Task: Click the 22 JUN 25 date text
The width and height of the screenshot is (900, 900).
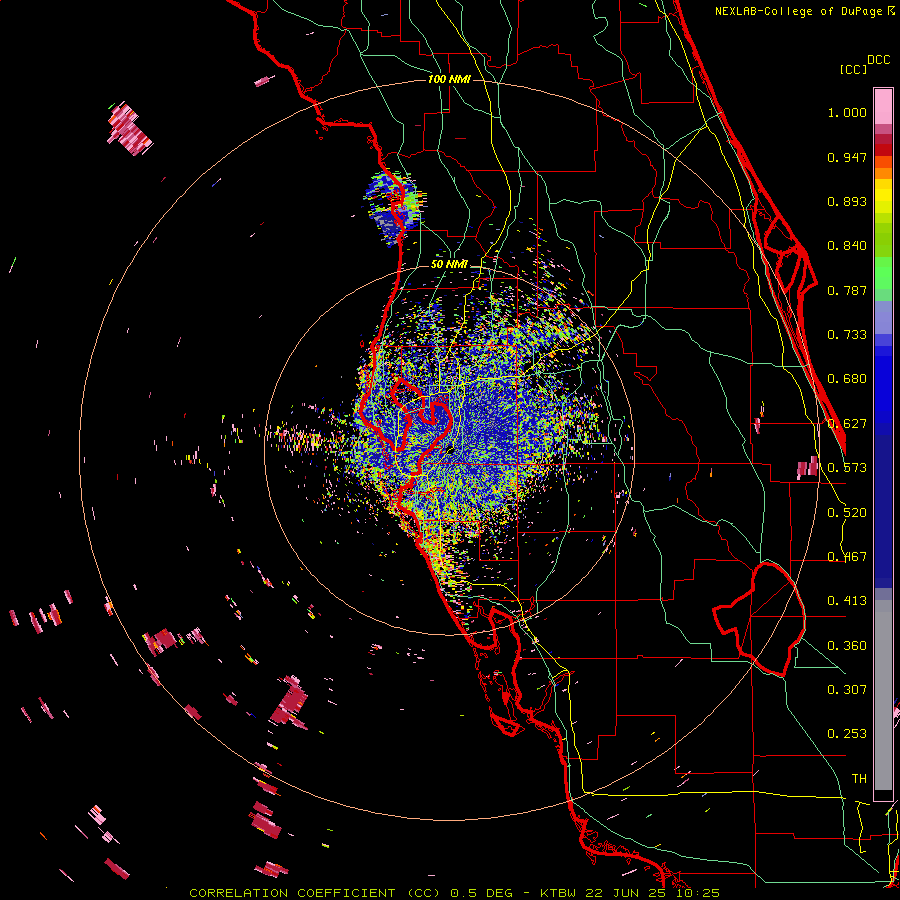Action: [625, 893]
